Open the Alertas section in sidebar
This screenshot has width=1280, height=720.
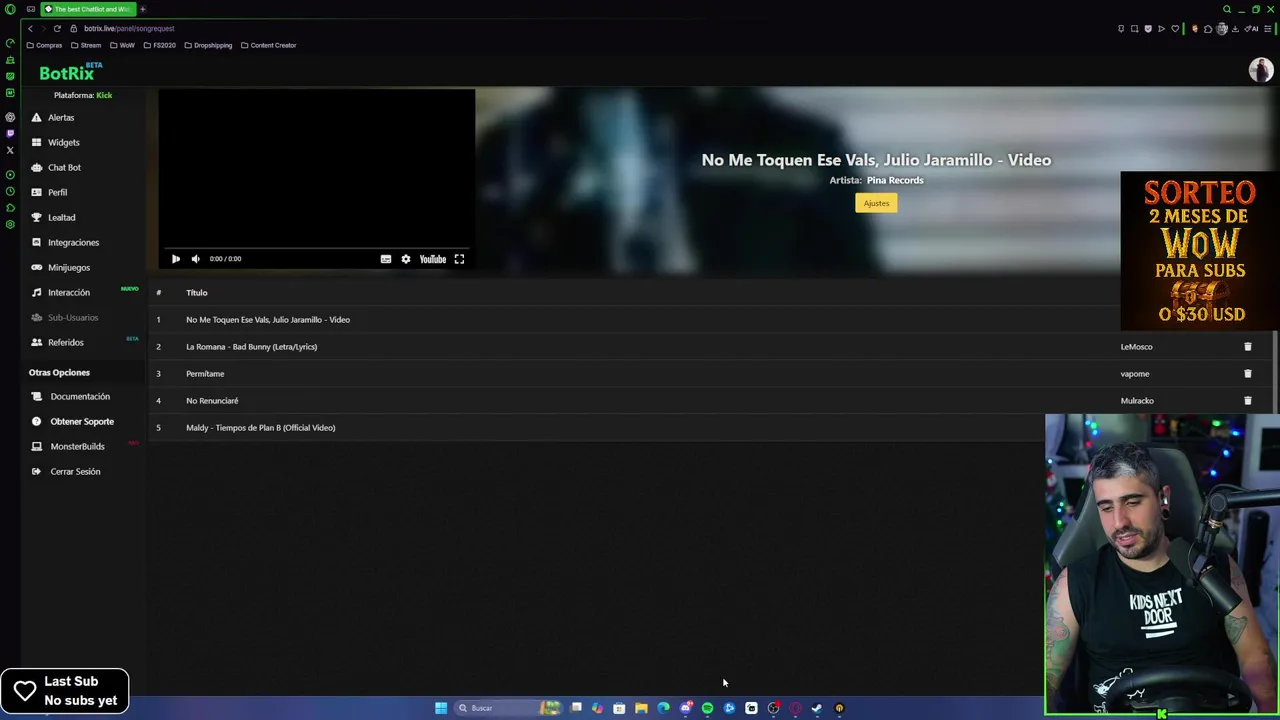tap(60, 118)
